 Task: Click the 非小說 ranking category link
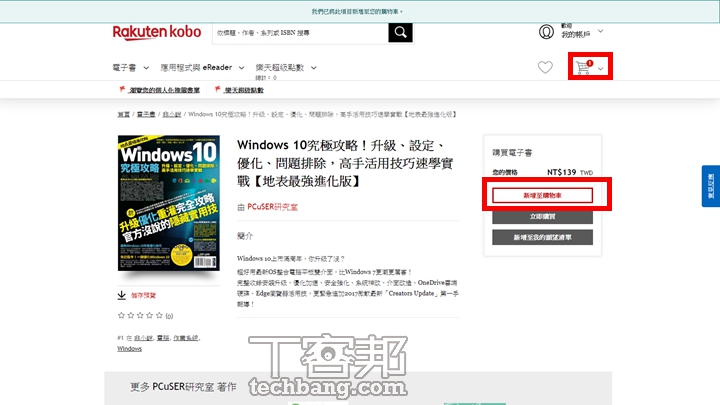click(143, 338)
